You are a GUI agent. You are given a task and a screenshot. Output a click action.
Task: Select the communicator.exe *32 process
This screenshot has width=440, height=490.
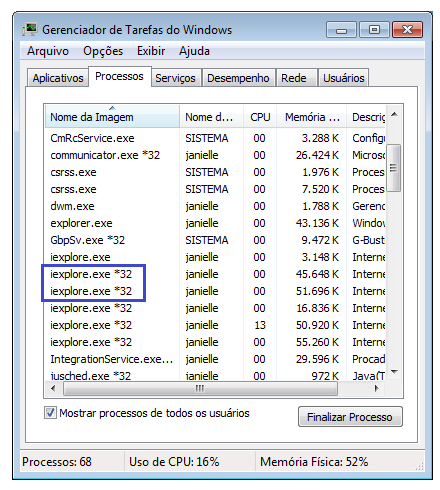pyautogui.click(x=215, y=155)
